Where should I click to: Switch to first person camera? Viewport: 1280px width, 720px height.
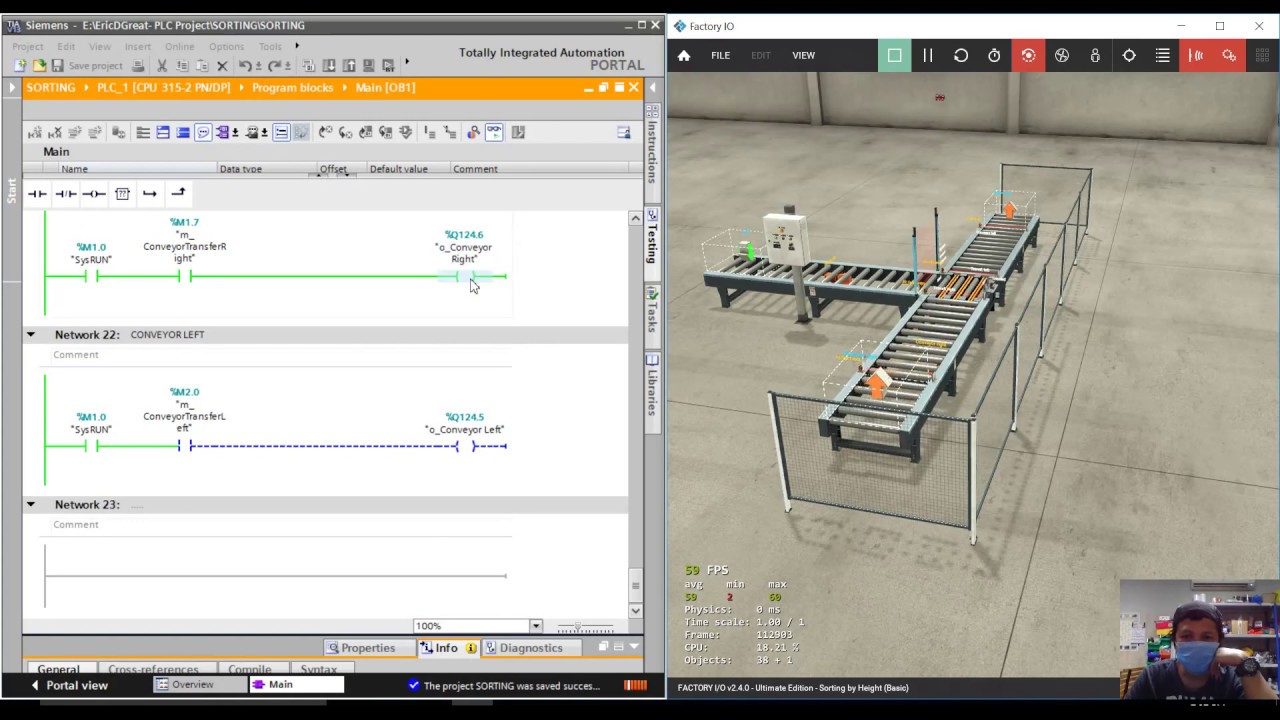point(1095,55)
